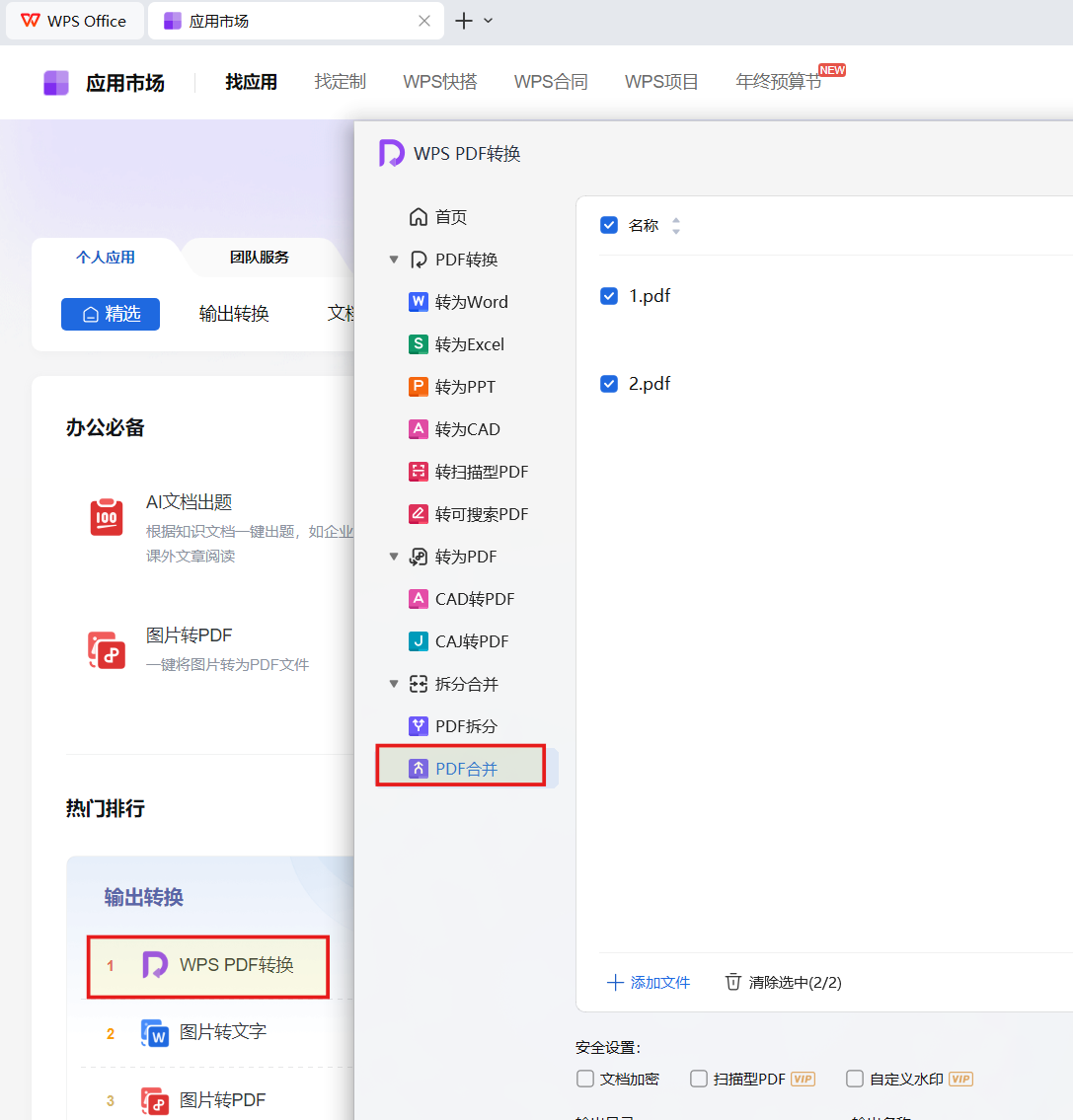
Task: Click the 添加文件 button
Action: [x=649, y=982]
